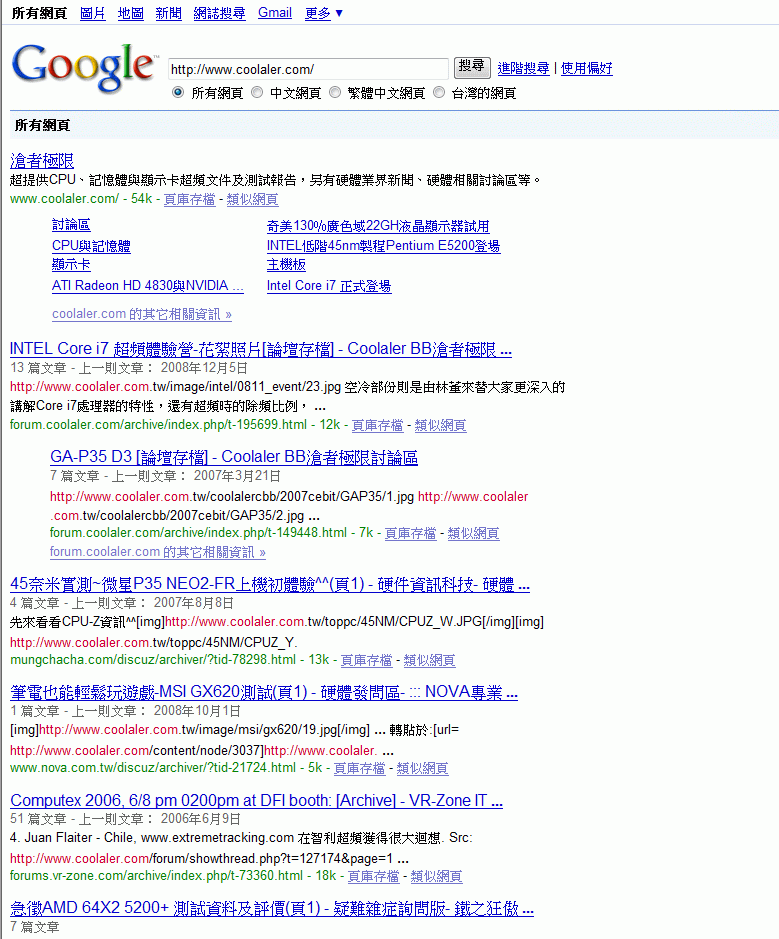The image size is (779, 939).
Task: Open the Computex 2006 DFI booth result
Action: click(x=257, y=801)
